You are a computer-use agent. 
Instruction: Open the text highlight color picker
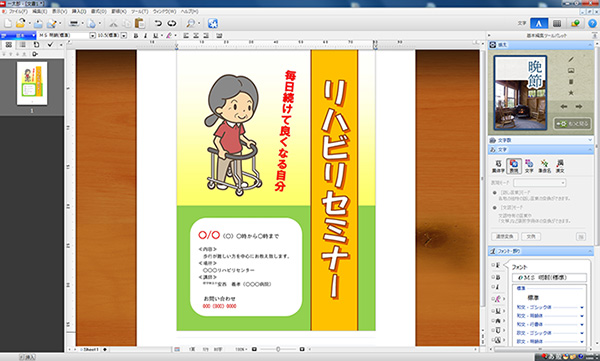pyautogui.click(x=169, y=36)
